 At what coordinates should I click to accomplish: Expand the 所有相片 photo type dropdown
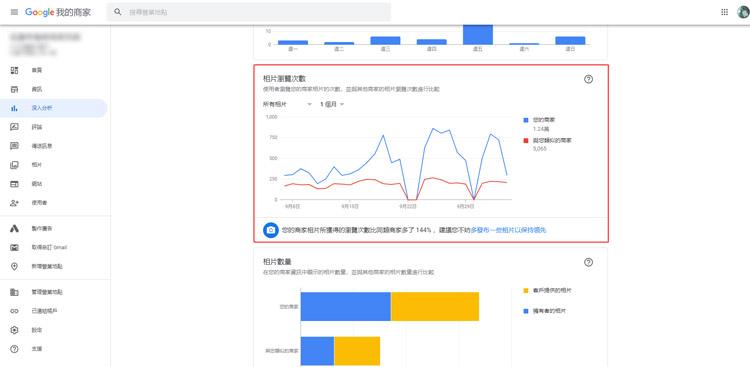click(x=287, y=104)
